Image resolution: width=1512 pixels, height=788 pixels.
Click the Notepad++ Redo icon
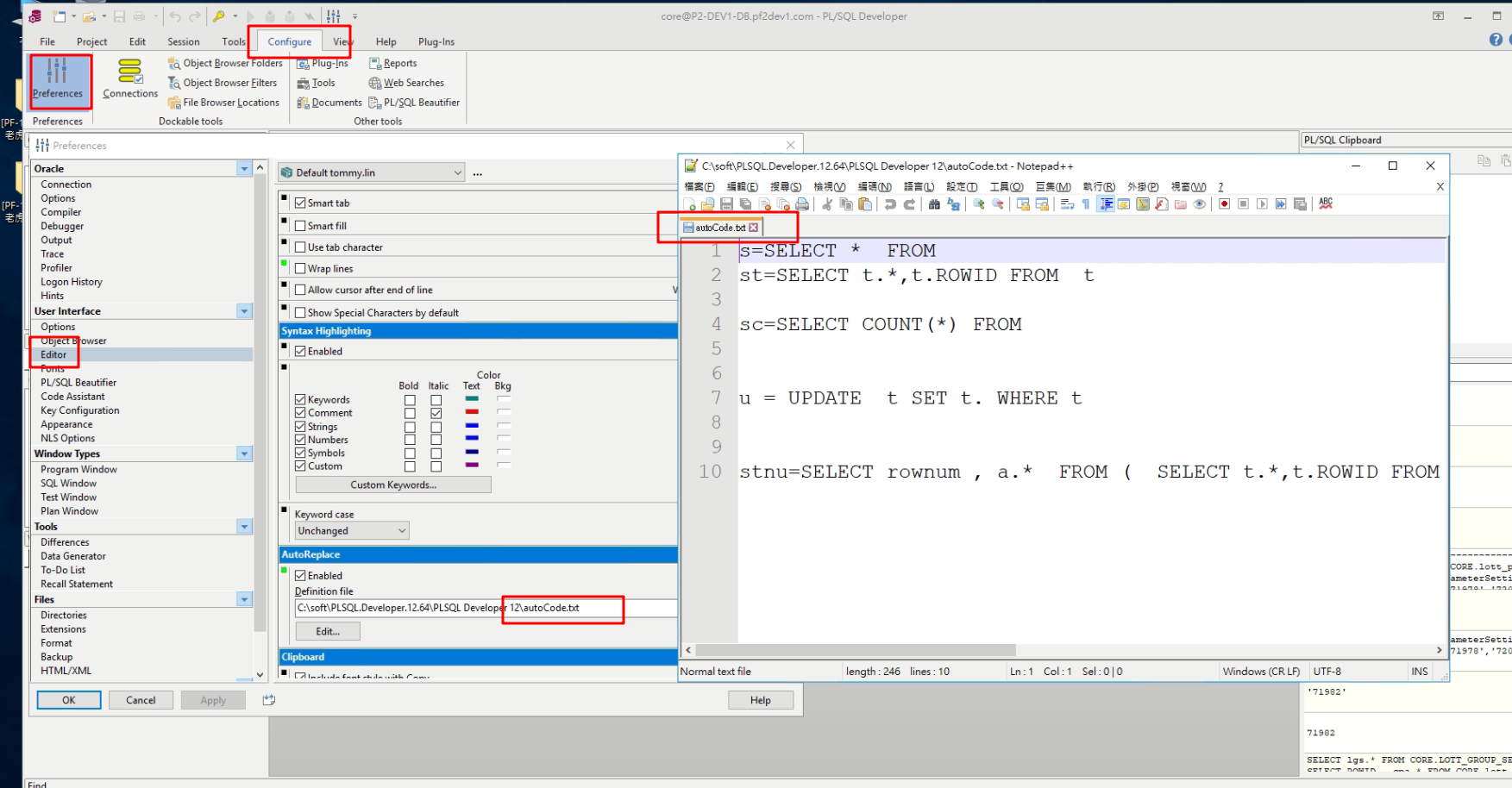pos(909,204)
